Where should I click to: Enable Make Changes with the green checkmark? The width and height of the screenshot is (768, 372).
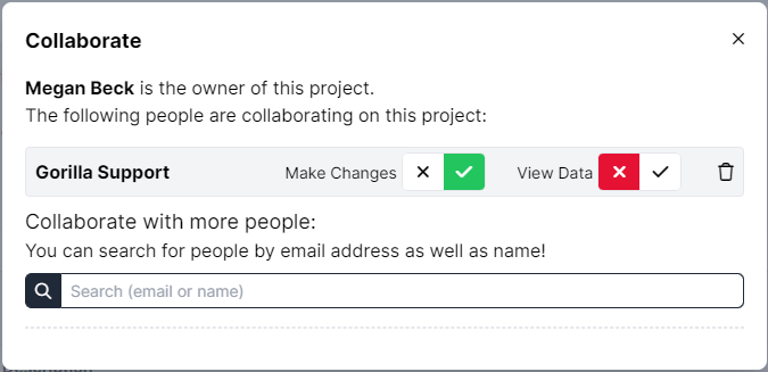[x=464, y=172]
